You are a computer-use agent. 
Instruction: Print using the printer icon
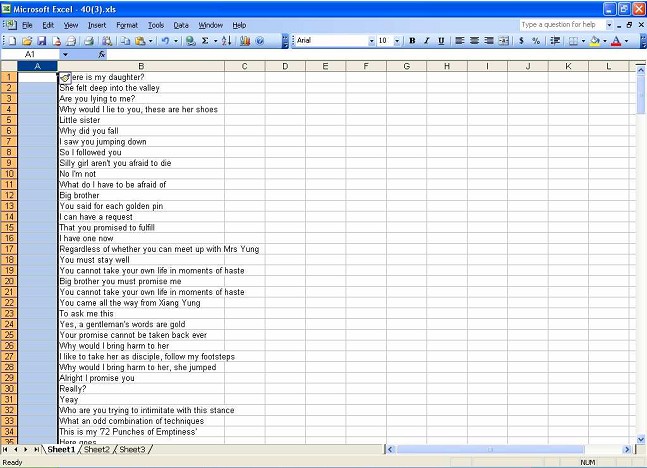tap(89, 40)
